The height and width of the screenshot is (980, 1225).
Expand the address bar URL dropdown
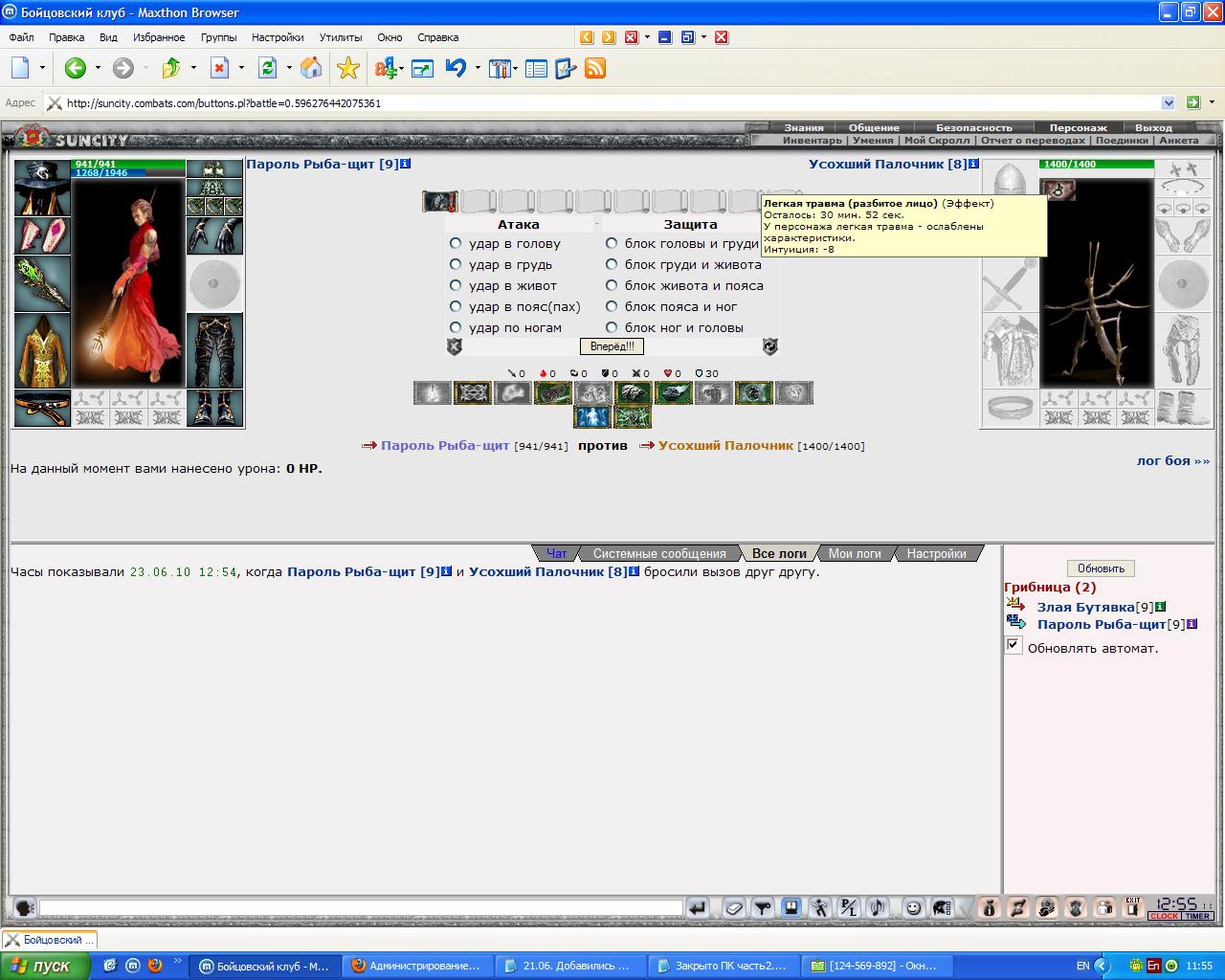[1168, 102]
